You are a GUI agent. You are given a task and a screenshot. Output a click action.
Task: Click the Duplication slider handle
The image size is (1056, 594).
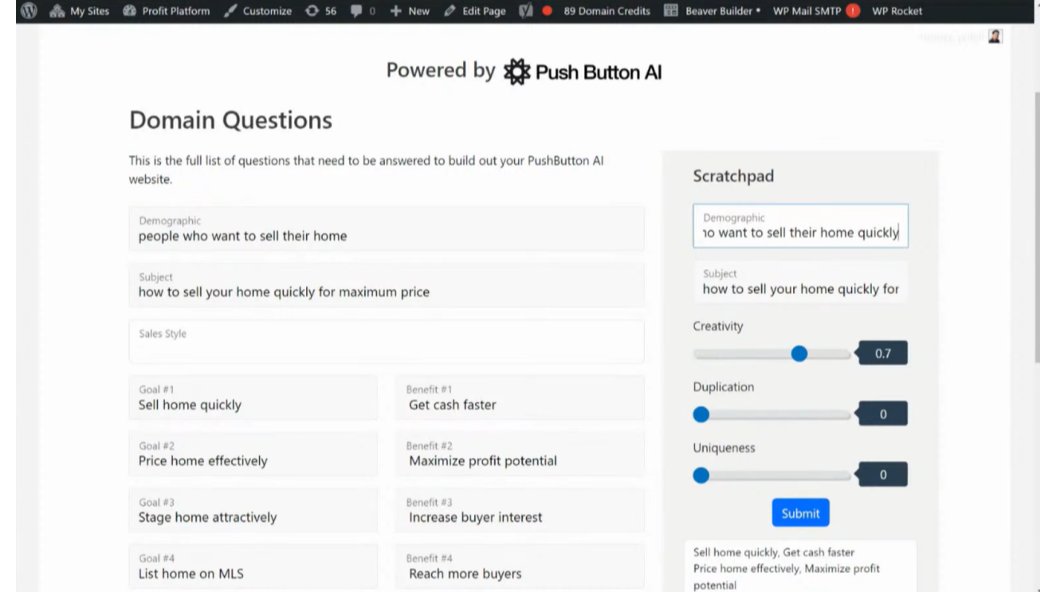701,414
